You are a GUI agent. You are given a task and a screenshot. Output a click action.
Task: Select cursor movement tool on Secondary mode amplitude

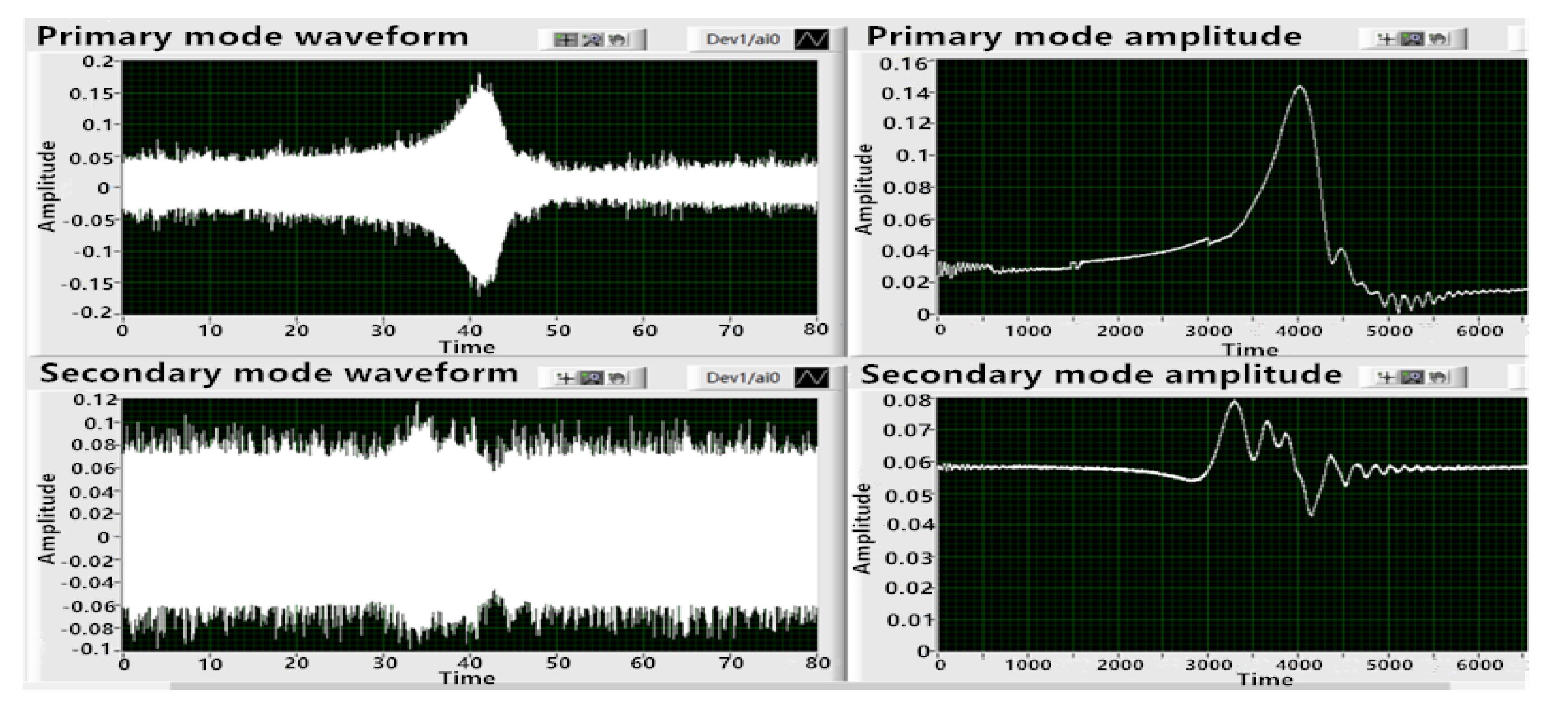click(x=1387, y=378)
